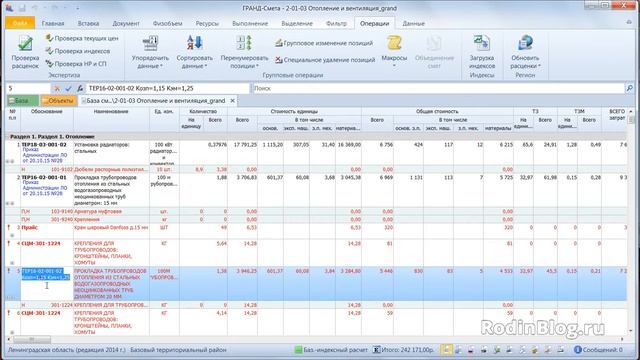Open Перенумеровать позиции dropdown

[244, 52]
